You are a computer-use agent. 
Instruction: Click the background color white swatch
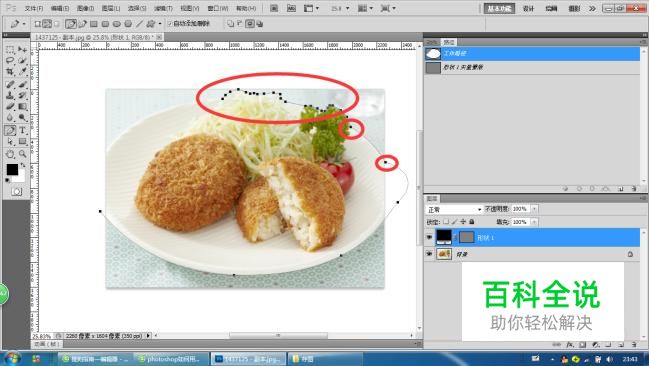[21, 178]
